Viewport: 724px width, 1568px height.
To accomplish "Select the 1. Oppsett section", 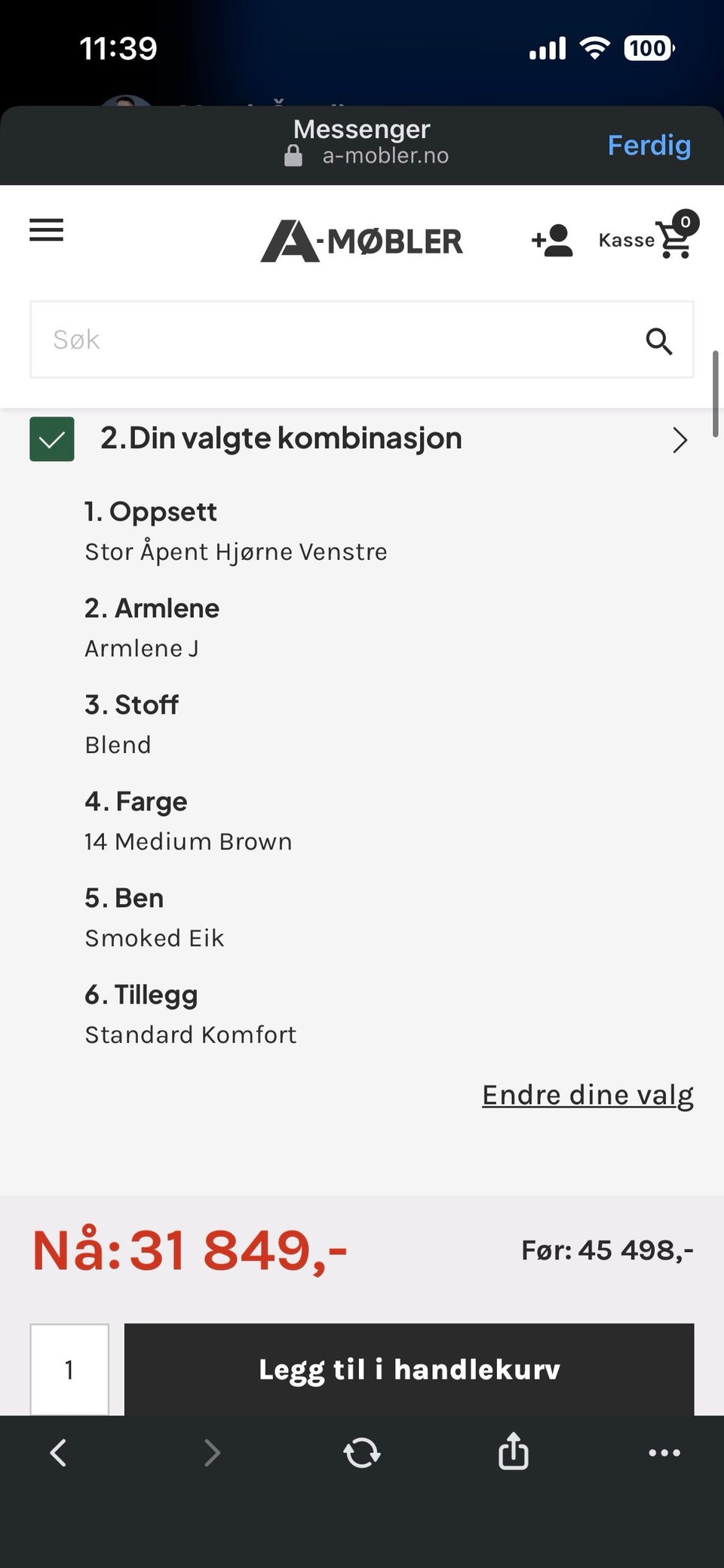I will coord(151,512).
